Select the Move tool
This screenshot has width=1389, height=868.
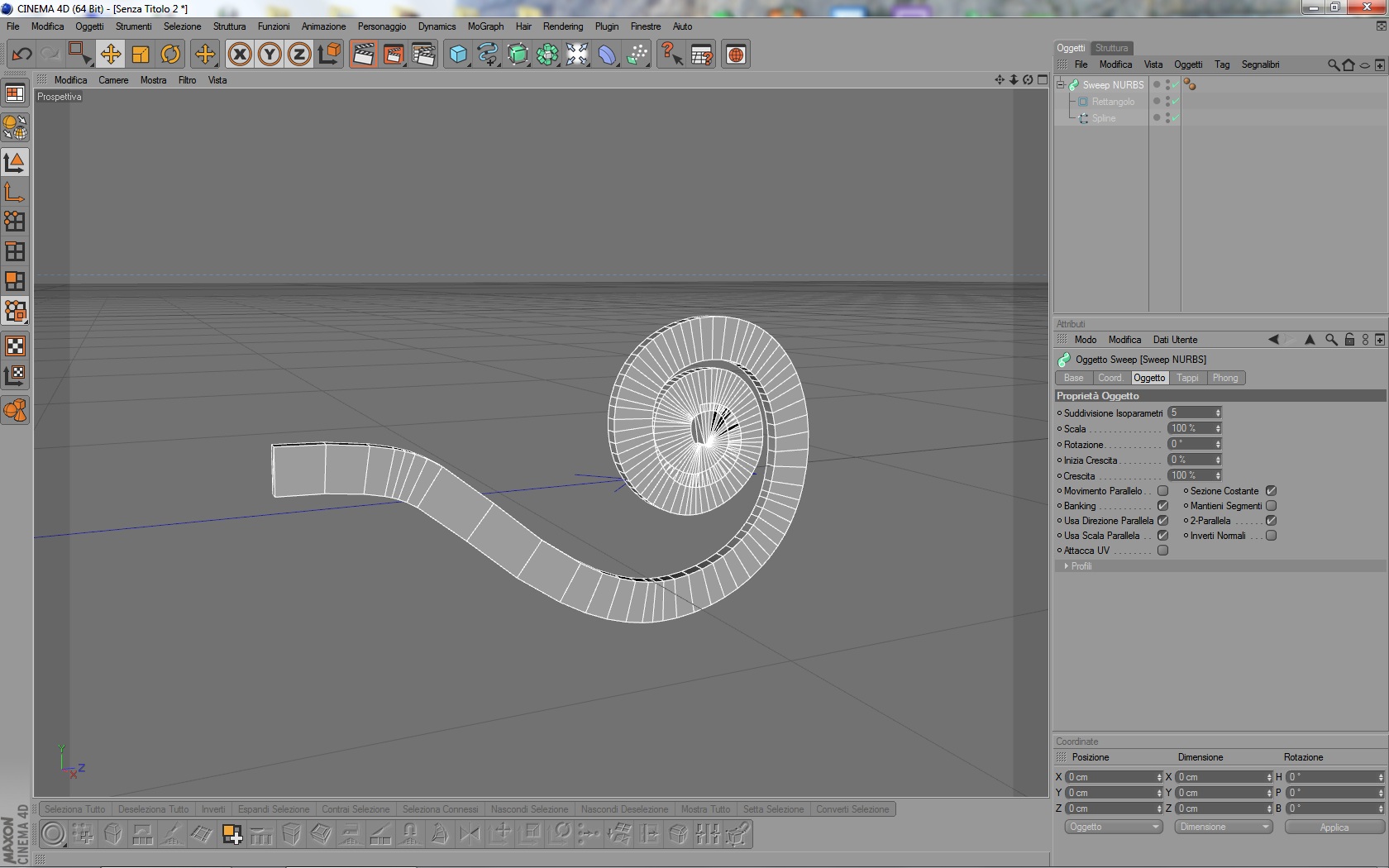tap(110, 55)
